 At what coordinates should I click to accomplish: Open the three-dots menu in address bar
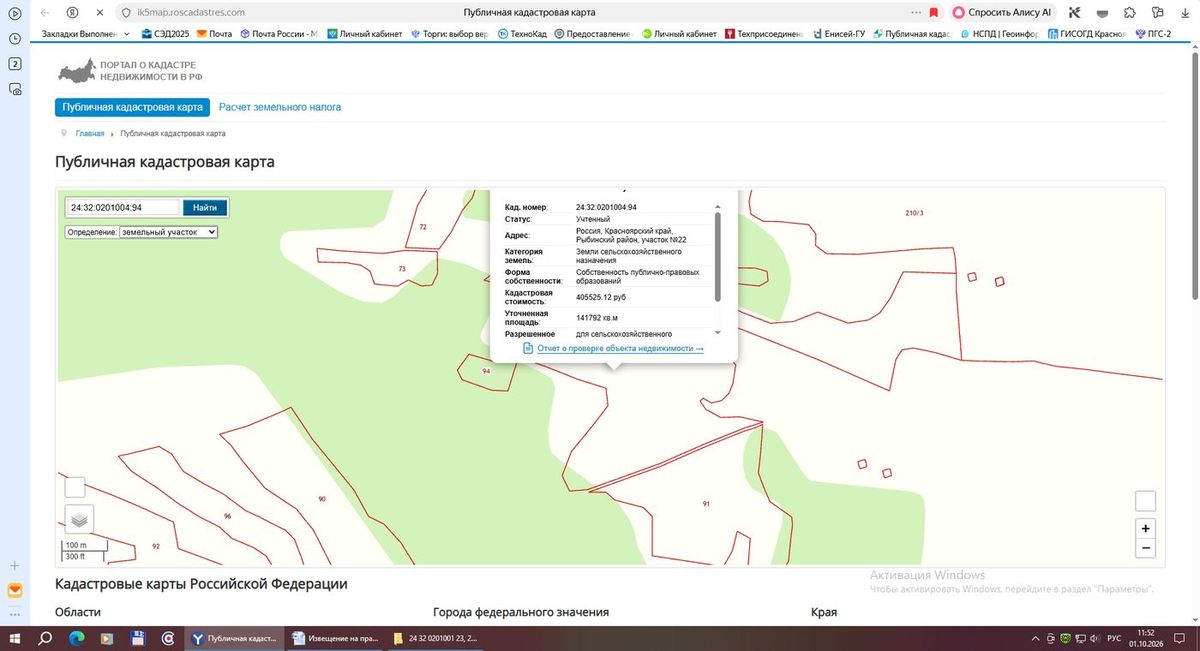coord(917,12)
